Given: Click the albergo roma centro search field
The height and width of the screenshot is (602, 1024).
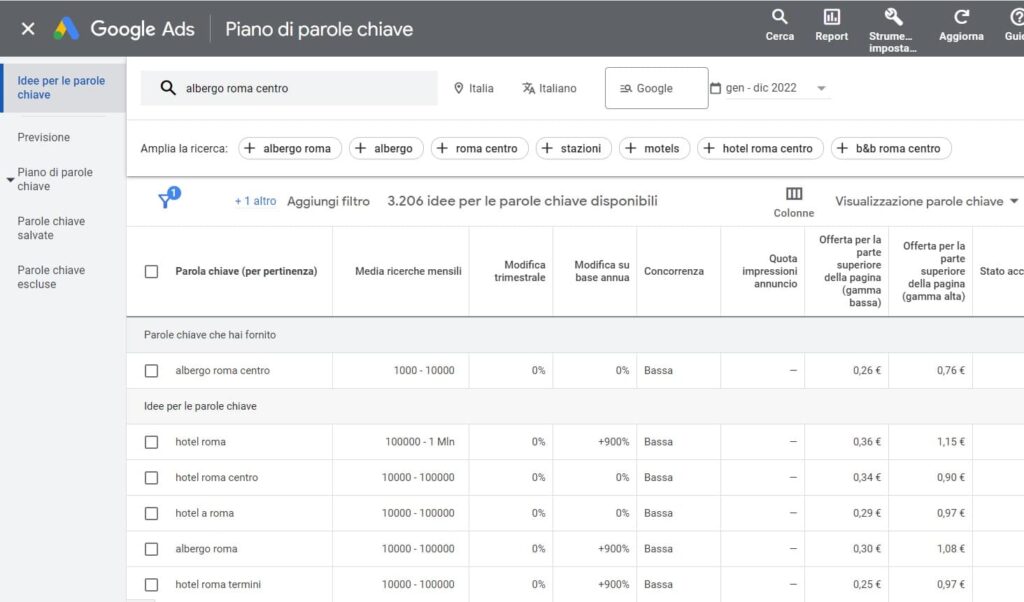Looking at the screenshot, I should point(289,88).
